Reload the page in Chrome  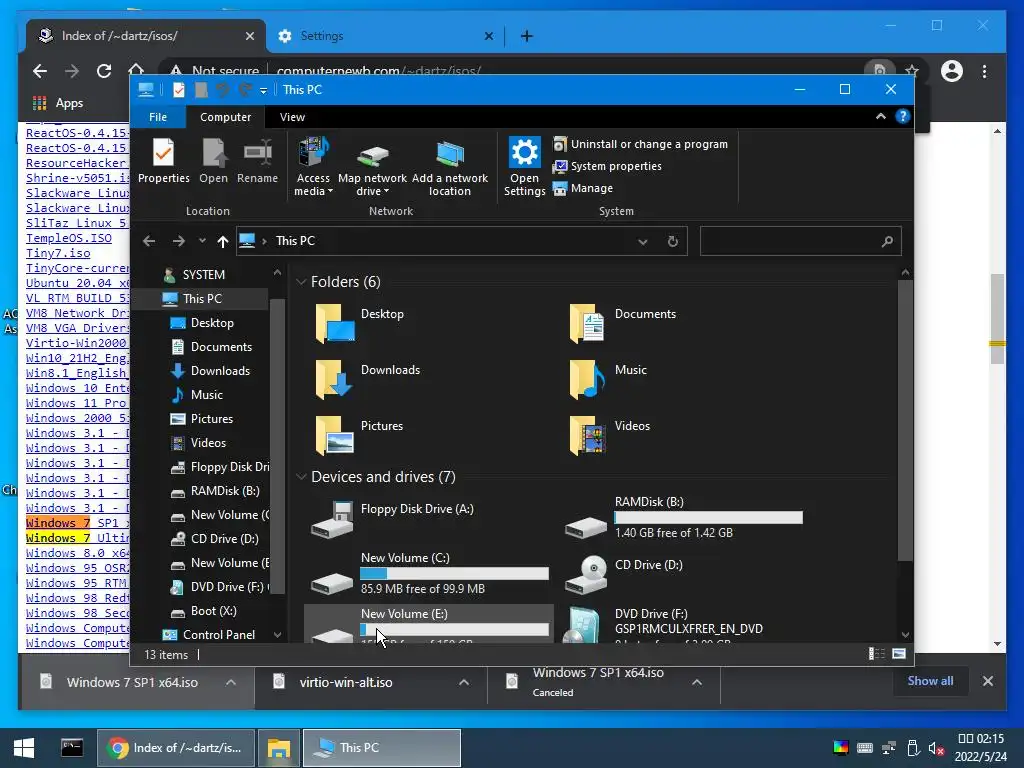pos(104,71)
